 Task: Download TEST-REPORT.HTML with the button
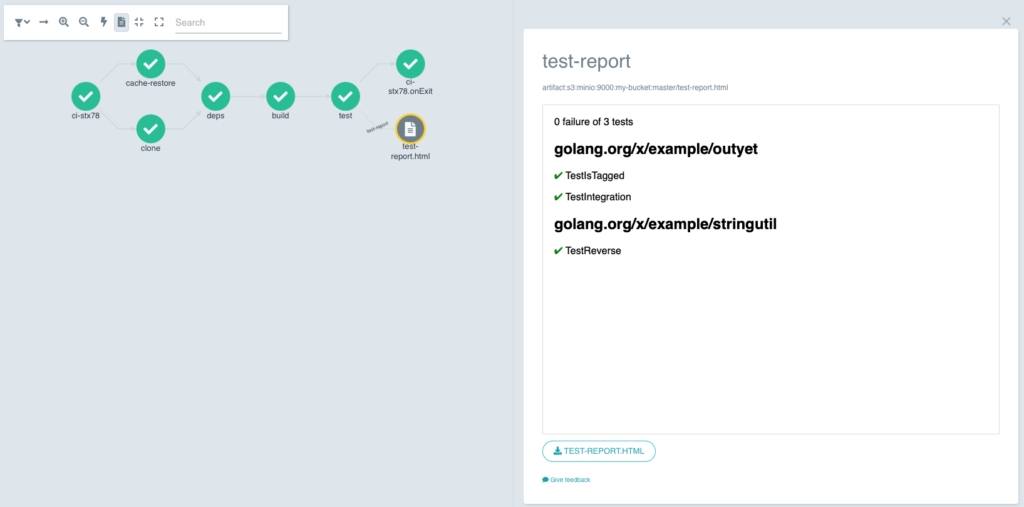point(599,451)
